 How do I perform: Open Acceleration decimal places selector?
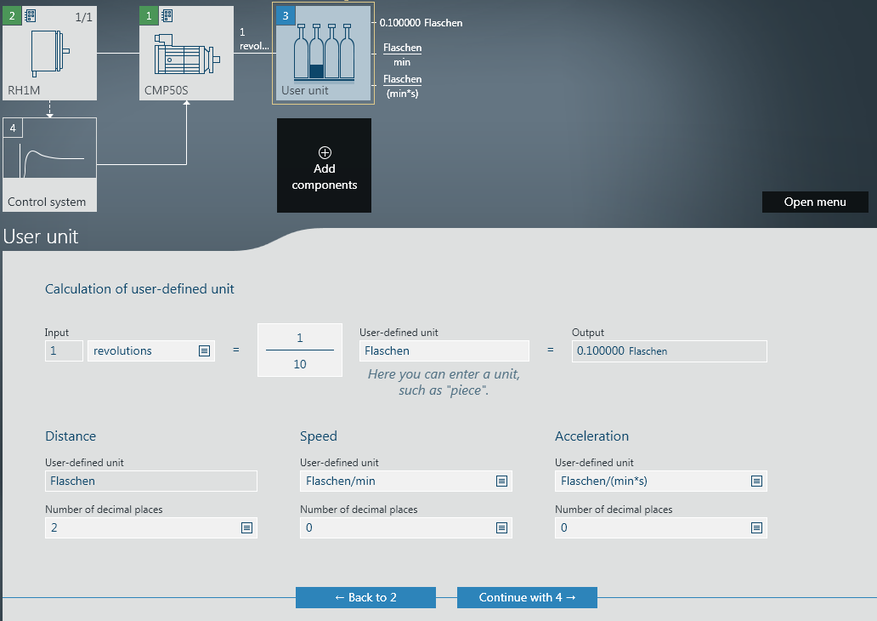tap(757, 528)
